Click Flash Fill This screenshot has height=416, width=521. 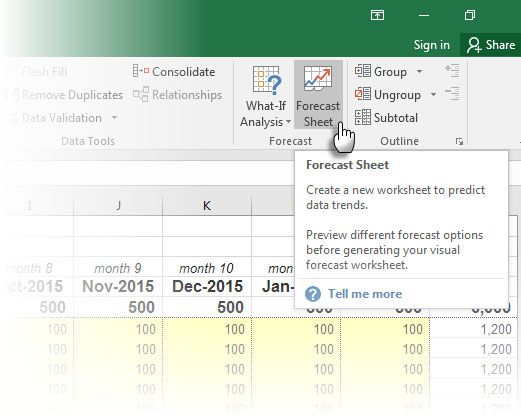click(45, 72)
